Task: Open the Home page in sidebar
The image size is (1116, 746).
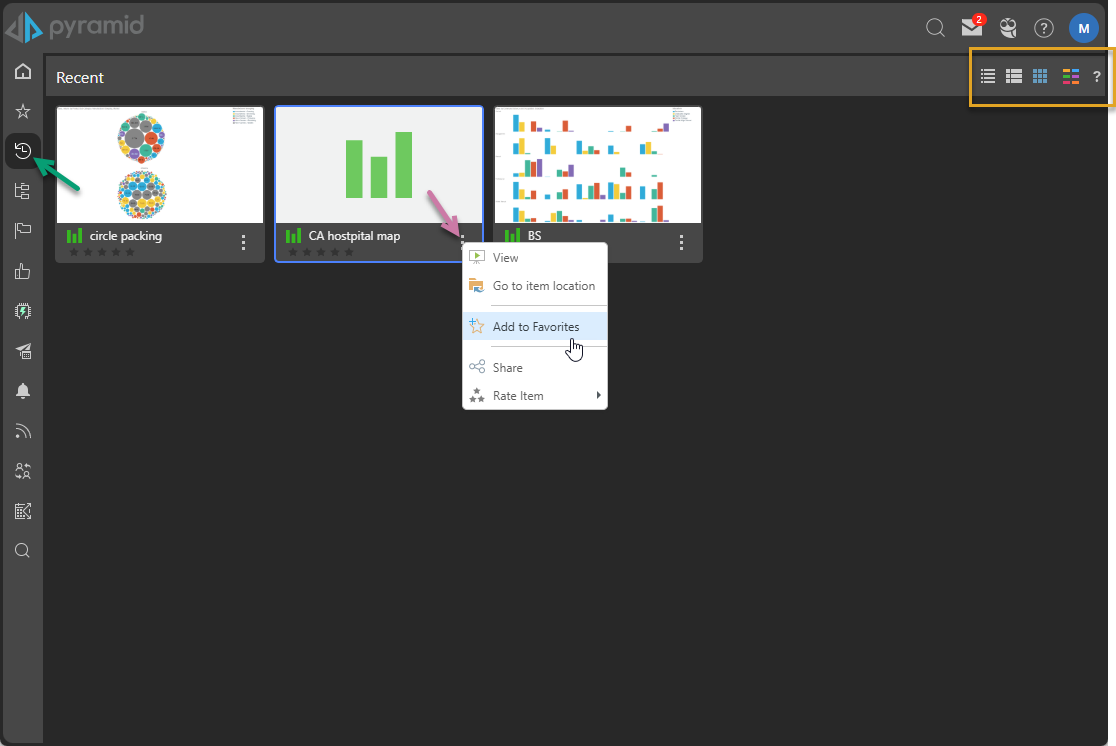Action: pos(22,72)
